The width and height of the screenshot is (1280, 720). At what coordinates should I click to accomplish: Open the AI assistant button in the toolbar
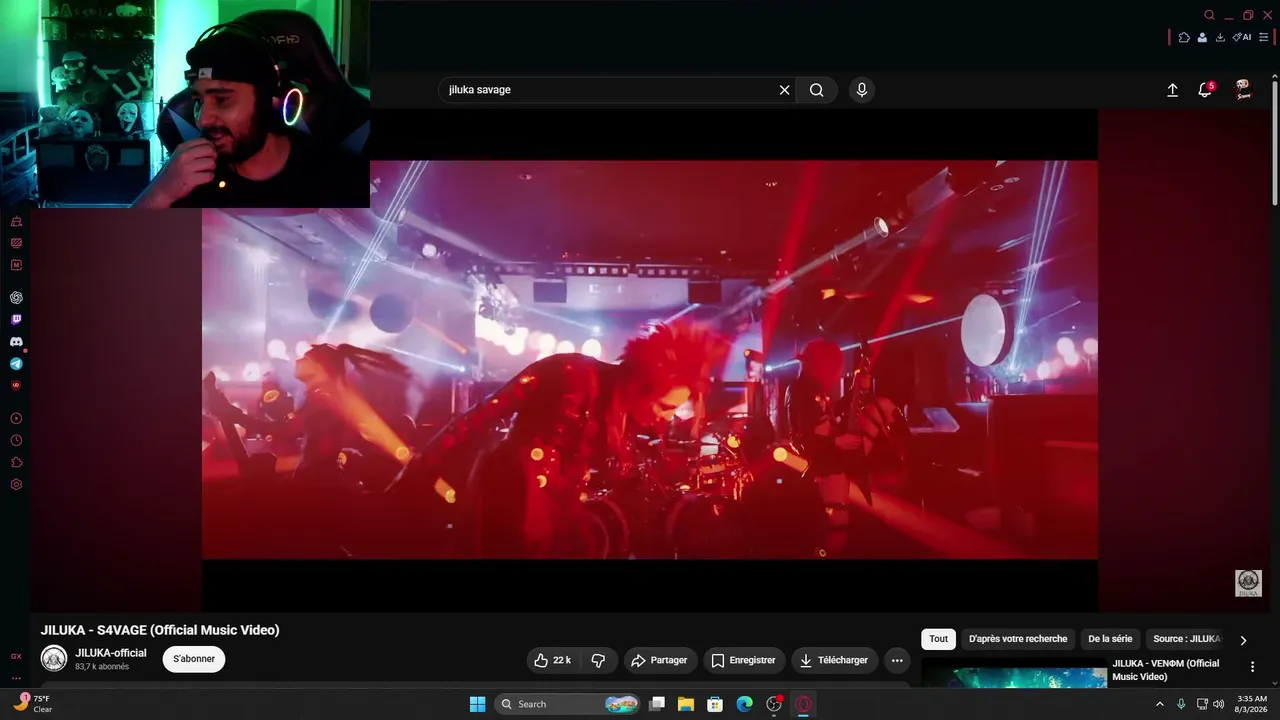[x=1242, y=37]
